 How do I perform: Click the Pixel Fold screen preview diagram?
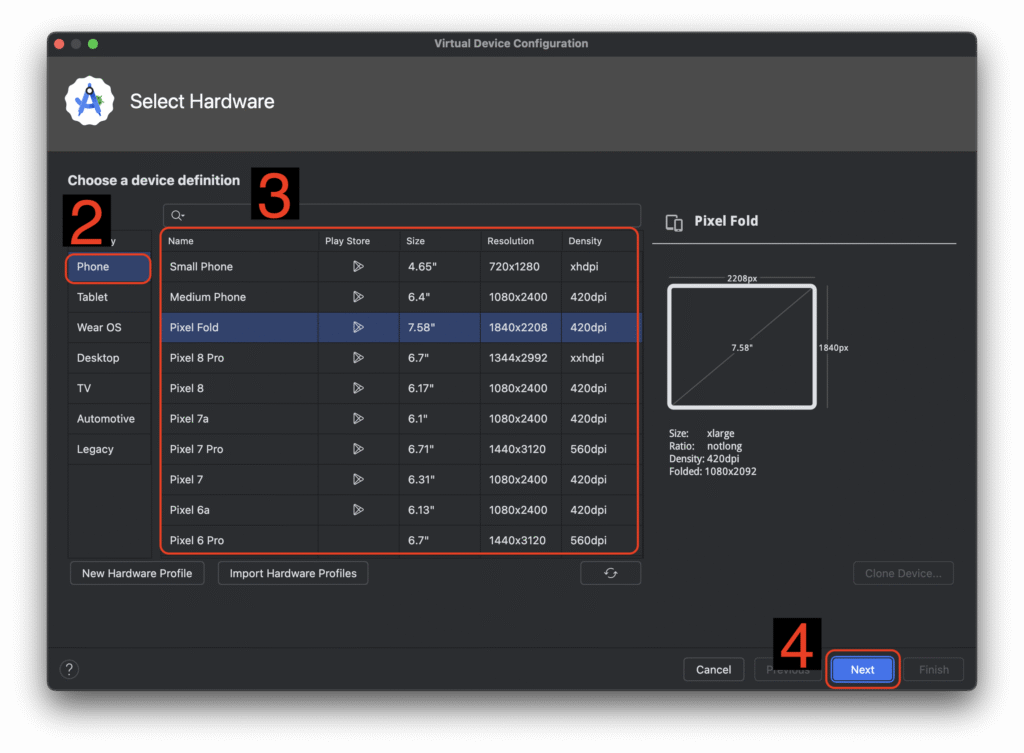coord(742,347)
